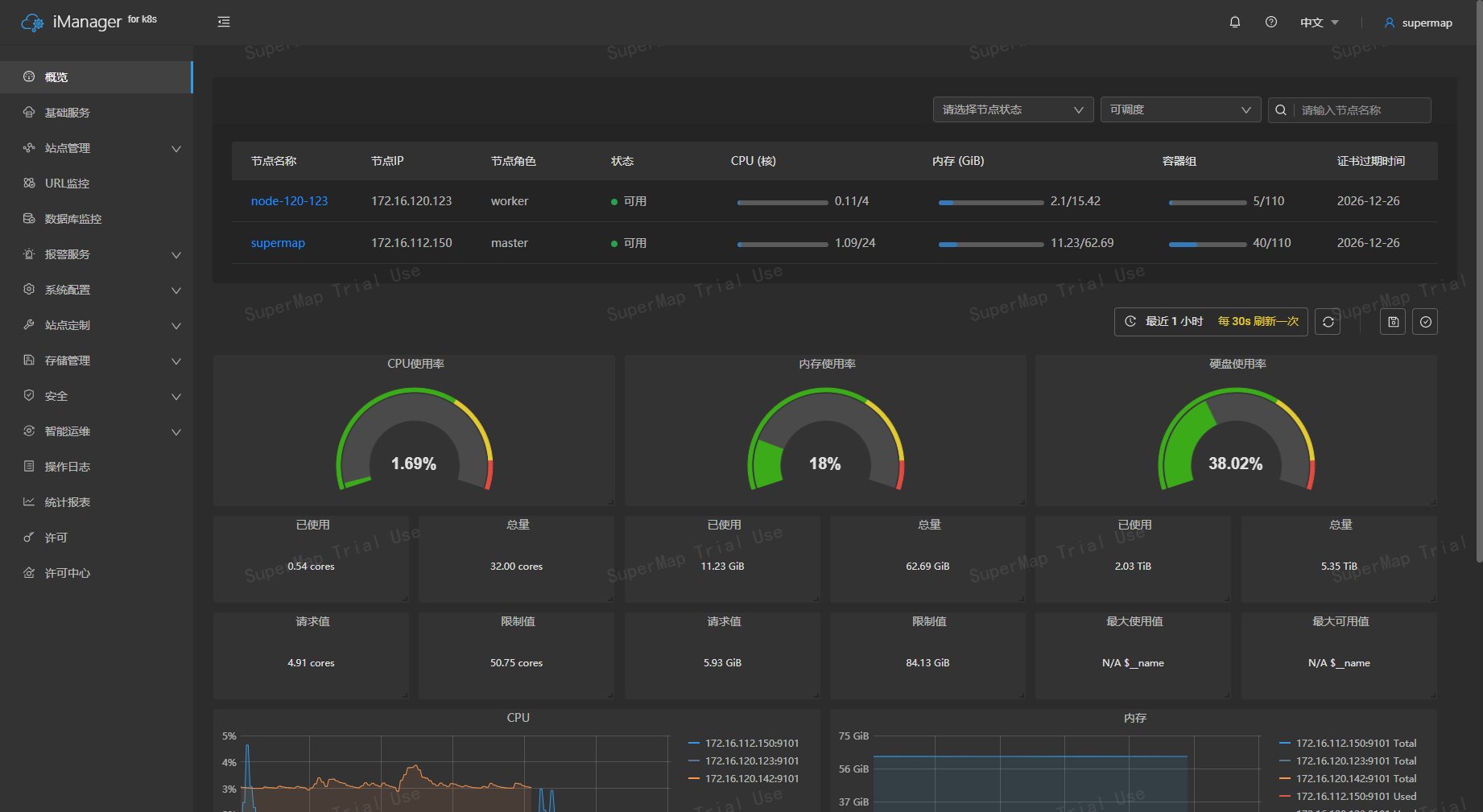1483x812 pixels.
Task: Open 操作日志 in the sidebar
Action: coord(96,467)
